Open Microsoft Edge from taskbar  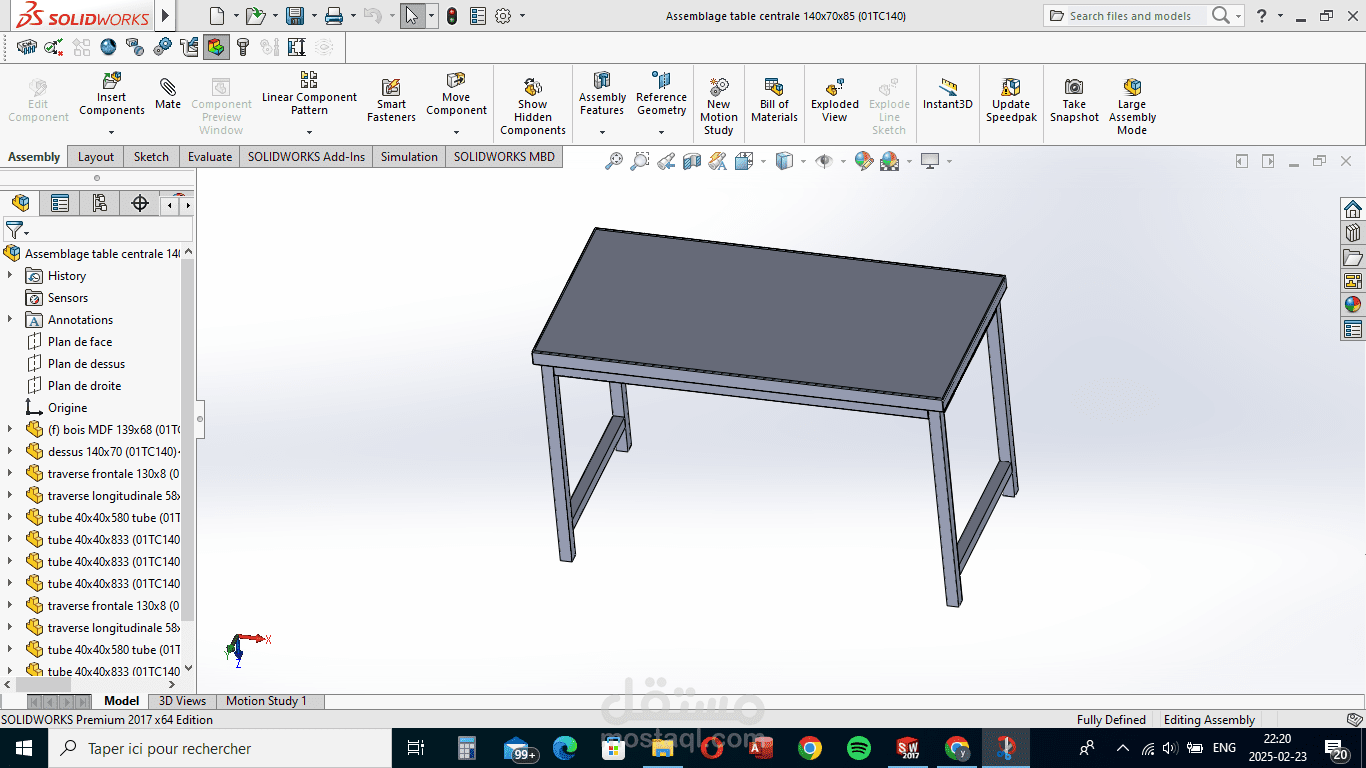565,748
